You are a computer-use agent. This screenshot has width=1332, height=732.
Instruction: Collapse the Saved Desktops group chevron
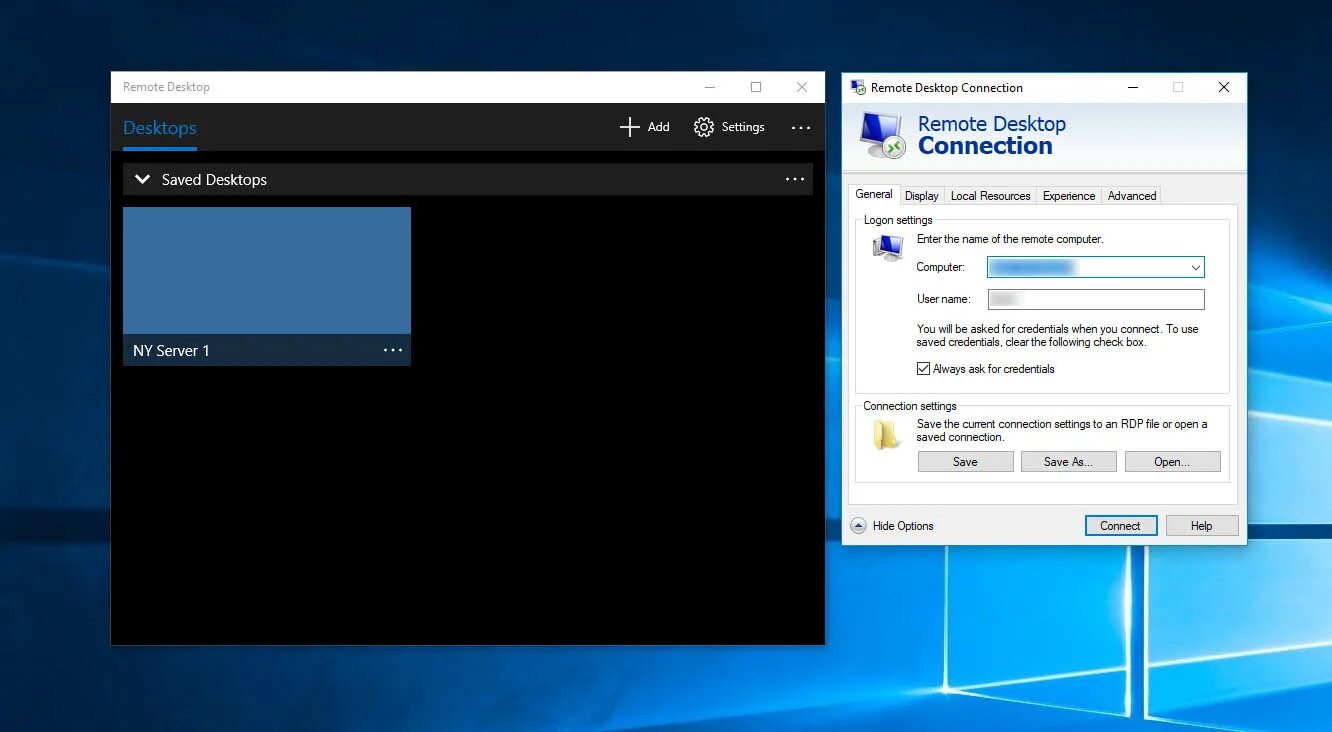point(142,180)
